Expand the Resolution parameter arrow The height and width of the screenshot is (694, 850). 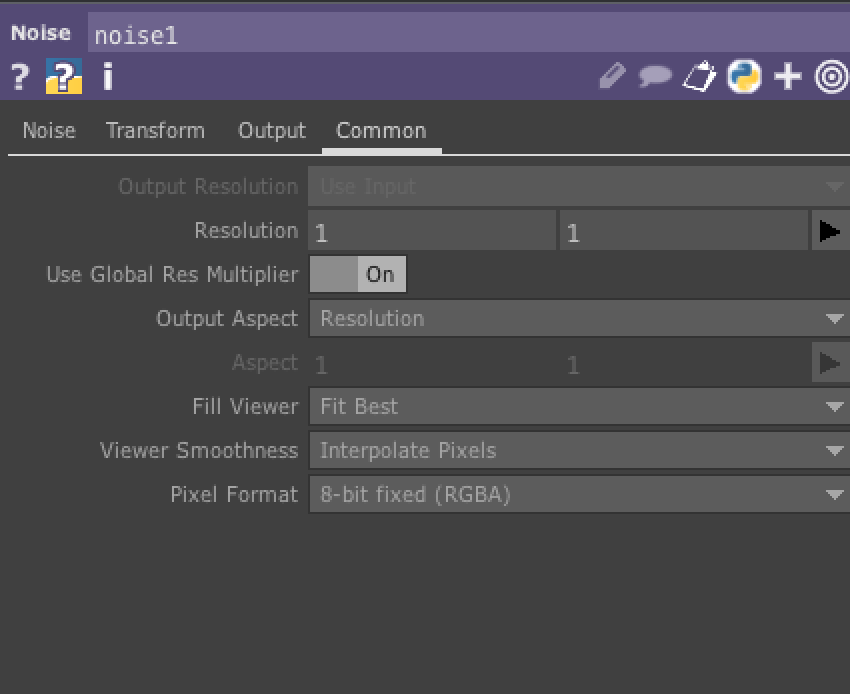tap(829, 231)
